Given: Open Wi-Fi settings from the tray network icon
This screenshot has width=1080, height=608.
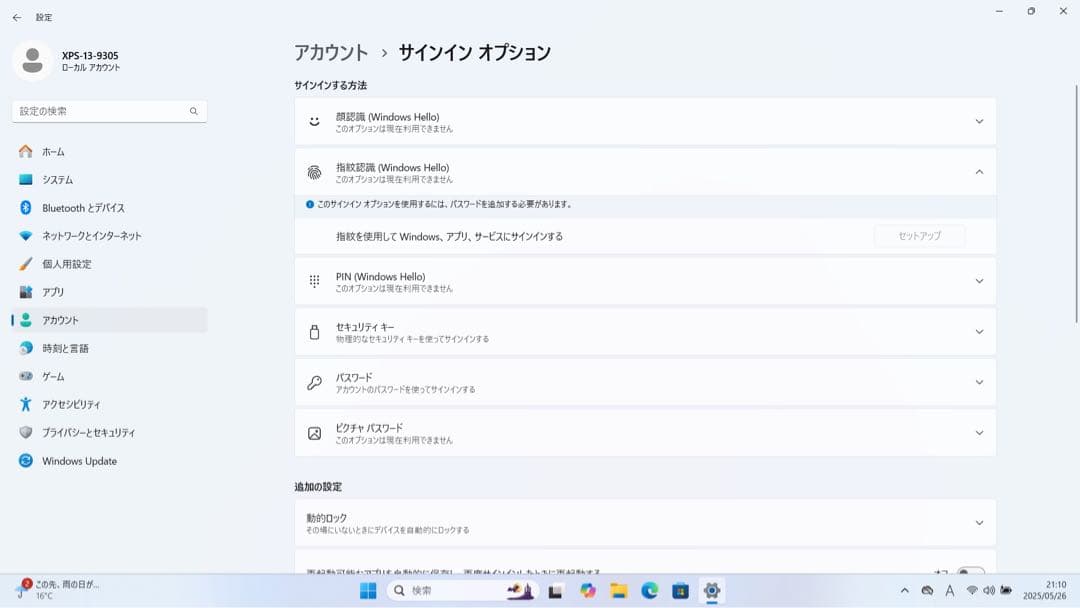Looking at the screenshot, I should coord(973,590).
